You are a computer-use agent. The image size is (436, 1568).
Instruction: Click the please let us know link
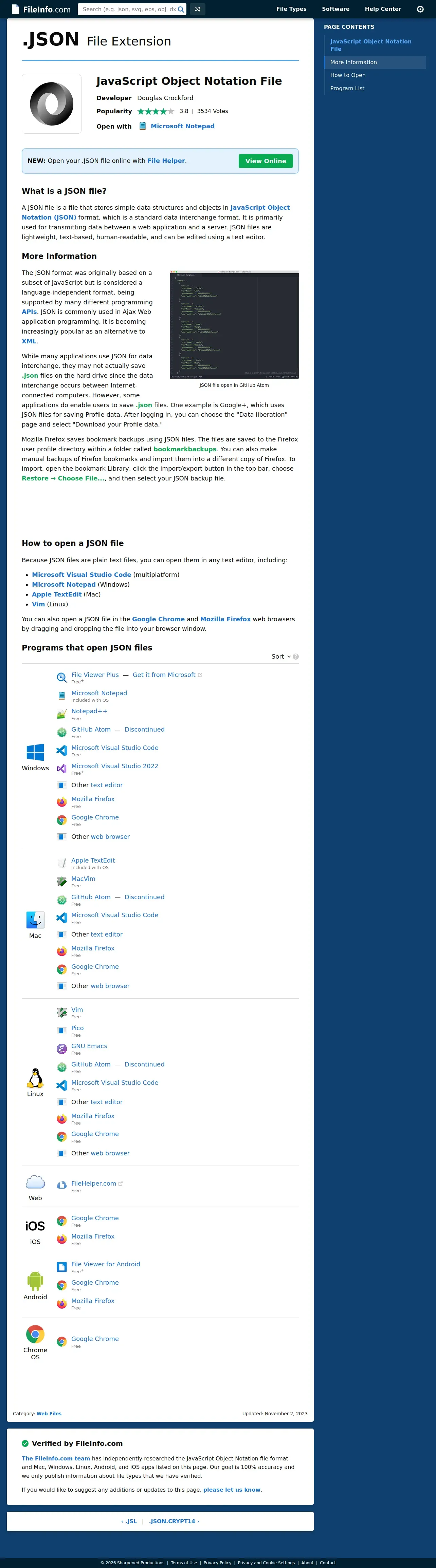click(232, 1490)
